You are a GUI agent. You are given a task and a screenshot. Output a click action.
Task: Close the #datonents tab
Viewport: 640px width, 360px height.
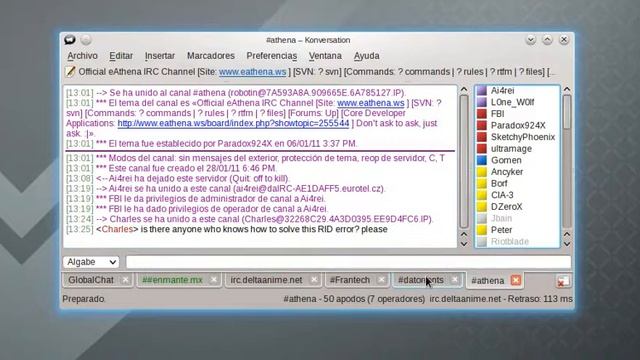point(455,280)
